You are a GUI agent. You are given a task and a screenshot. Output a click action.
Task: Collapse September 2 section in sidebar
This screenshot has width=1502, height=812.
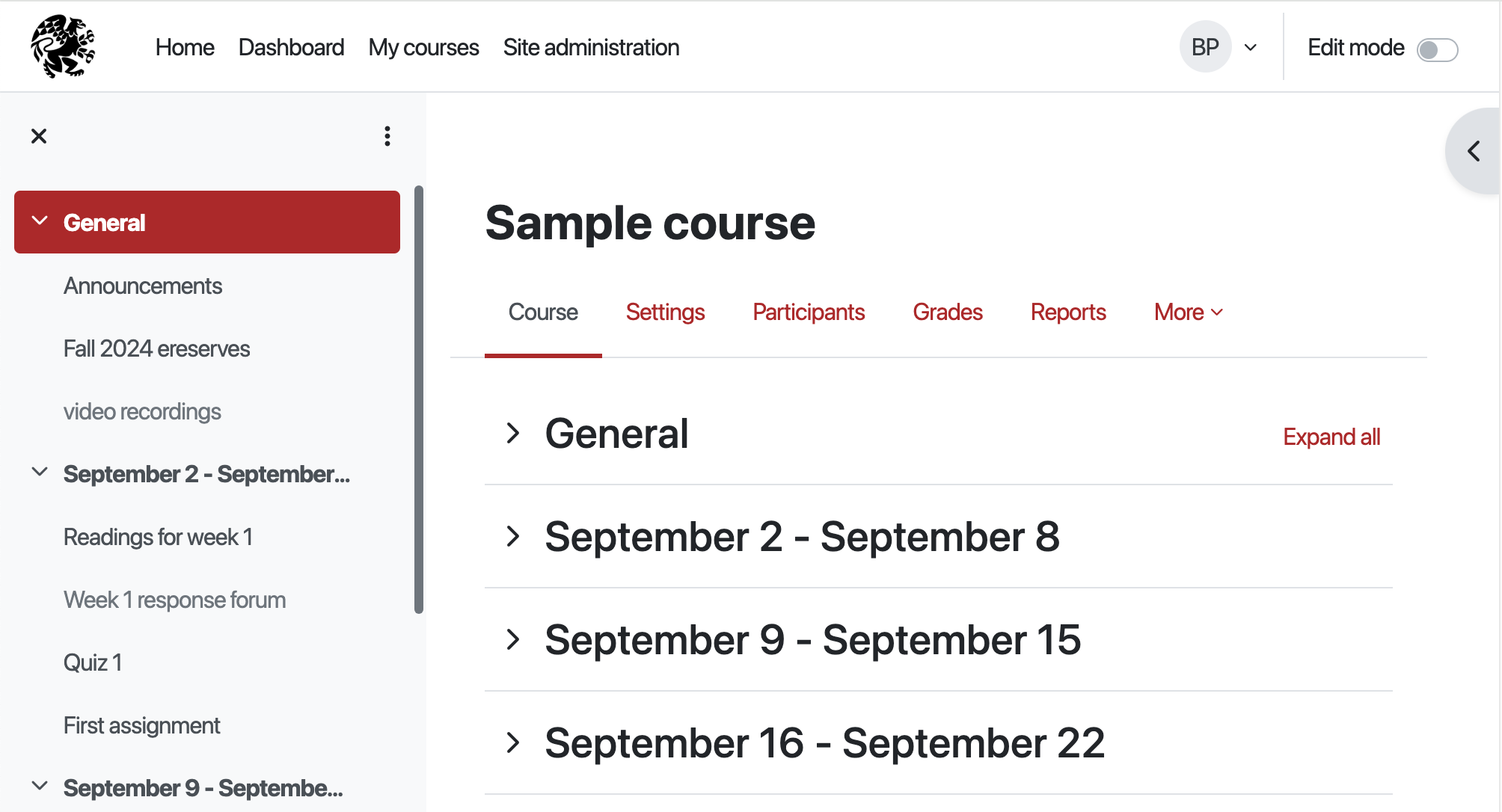pyautogui.click(x=40, y=473)
